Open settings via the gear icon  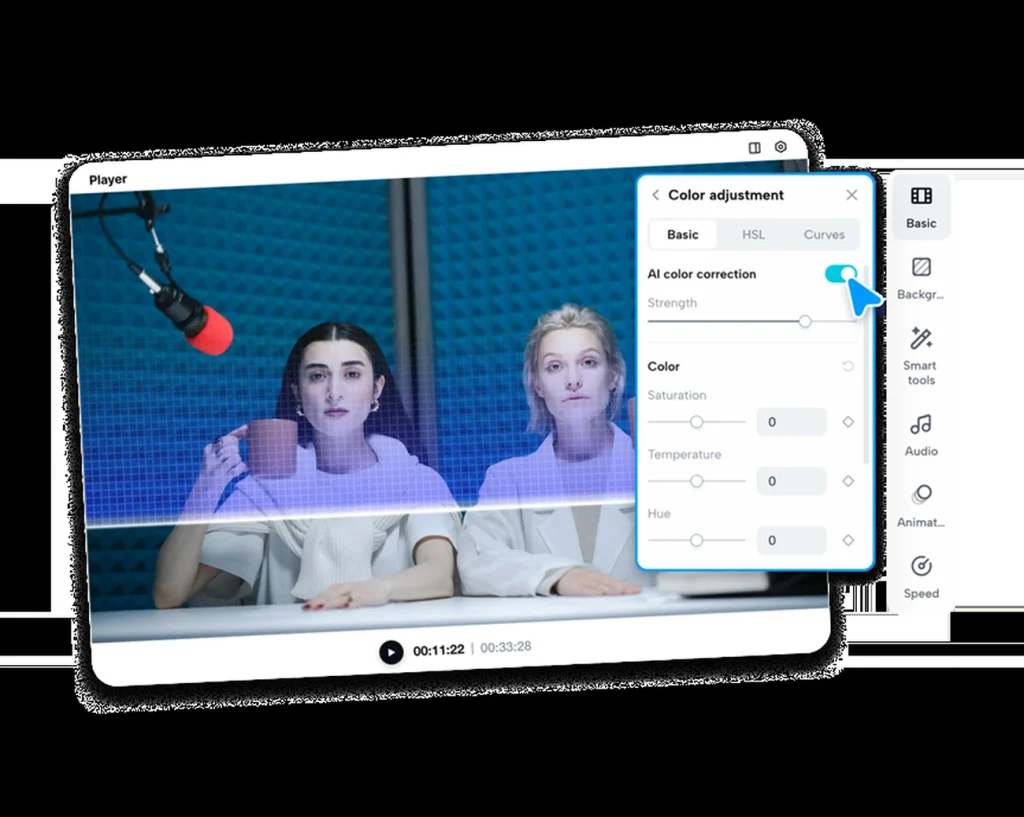[x=780, y=147]
